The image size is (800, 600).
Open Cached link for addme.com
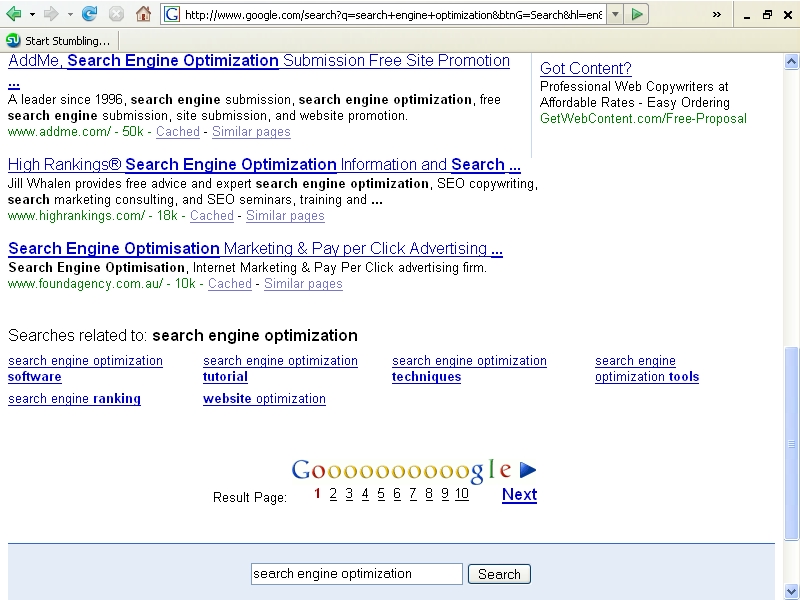point(178,132)
